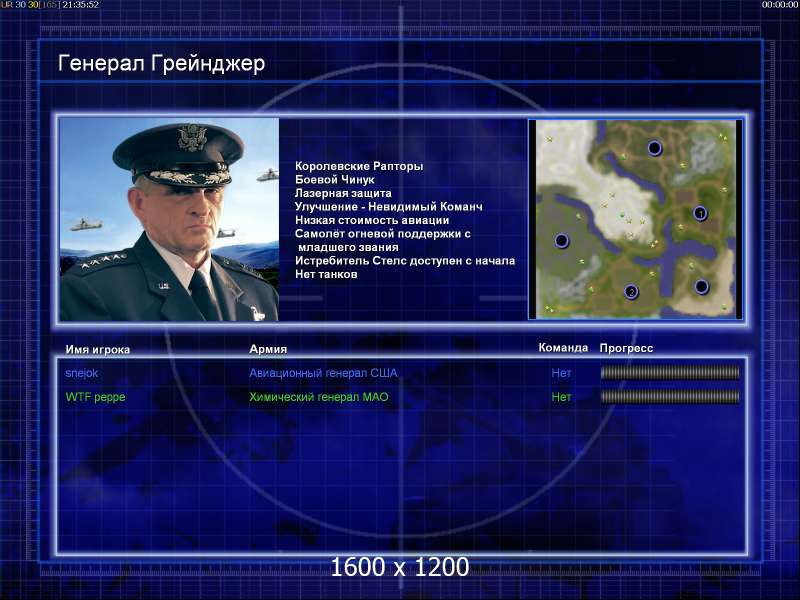
Task: Click the general's portrait image
Action: 169,219
